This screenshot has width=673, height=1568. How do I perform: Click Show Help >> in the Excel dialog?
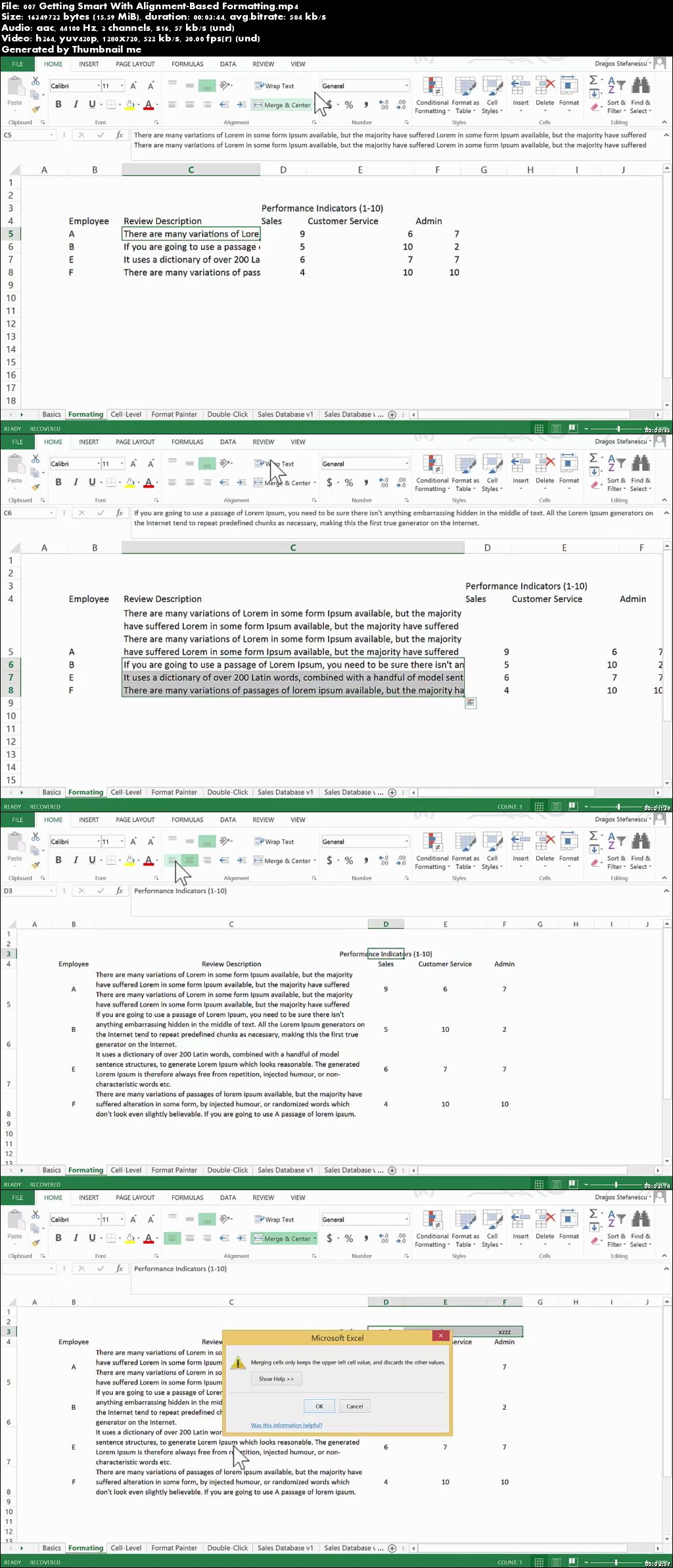tap(276, 1379)
